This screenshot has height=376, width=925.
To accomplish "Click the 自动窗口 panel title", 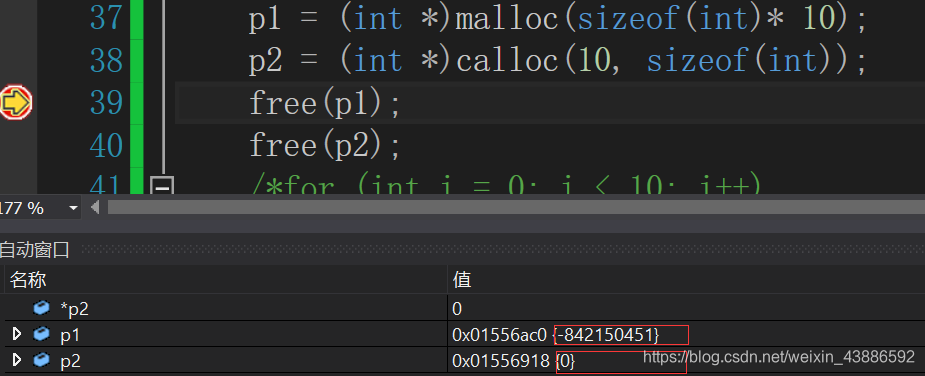I will pyautogui.click(x=34, y=250).
